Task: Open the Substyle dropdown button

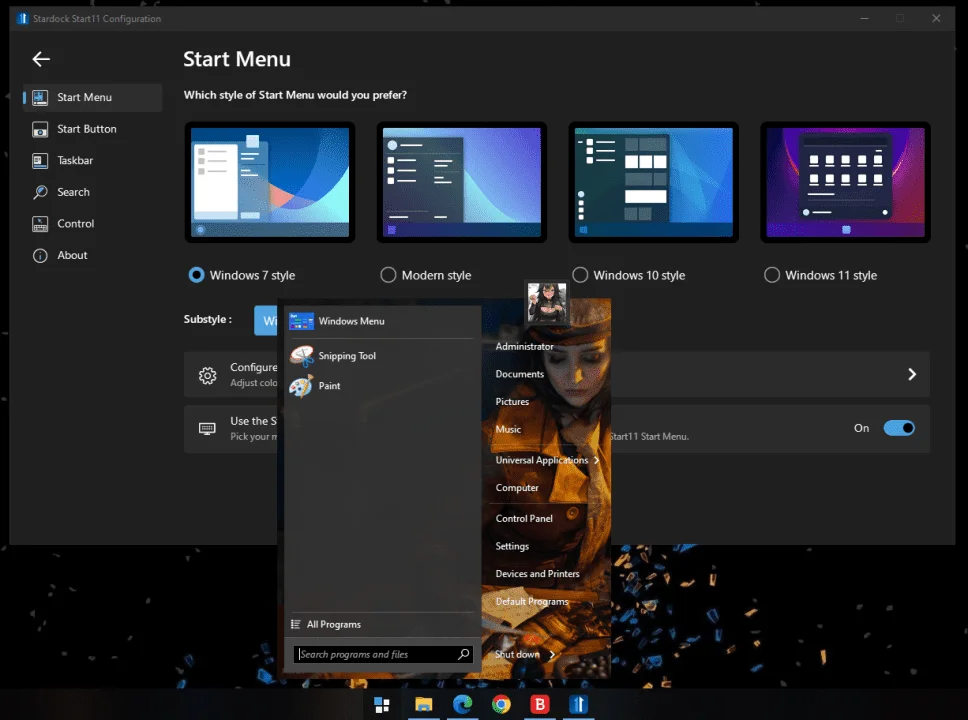Action: (x=266, y=320)
